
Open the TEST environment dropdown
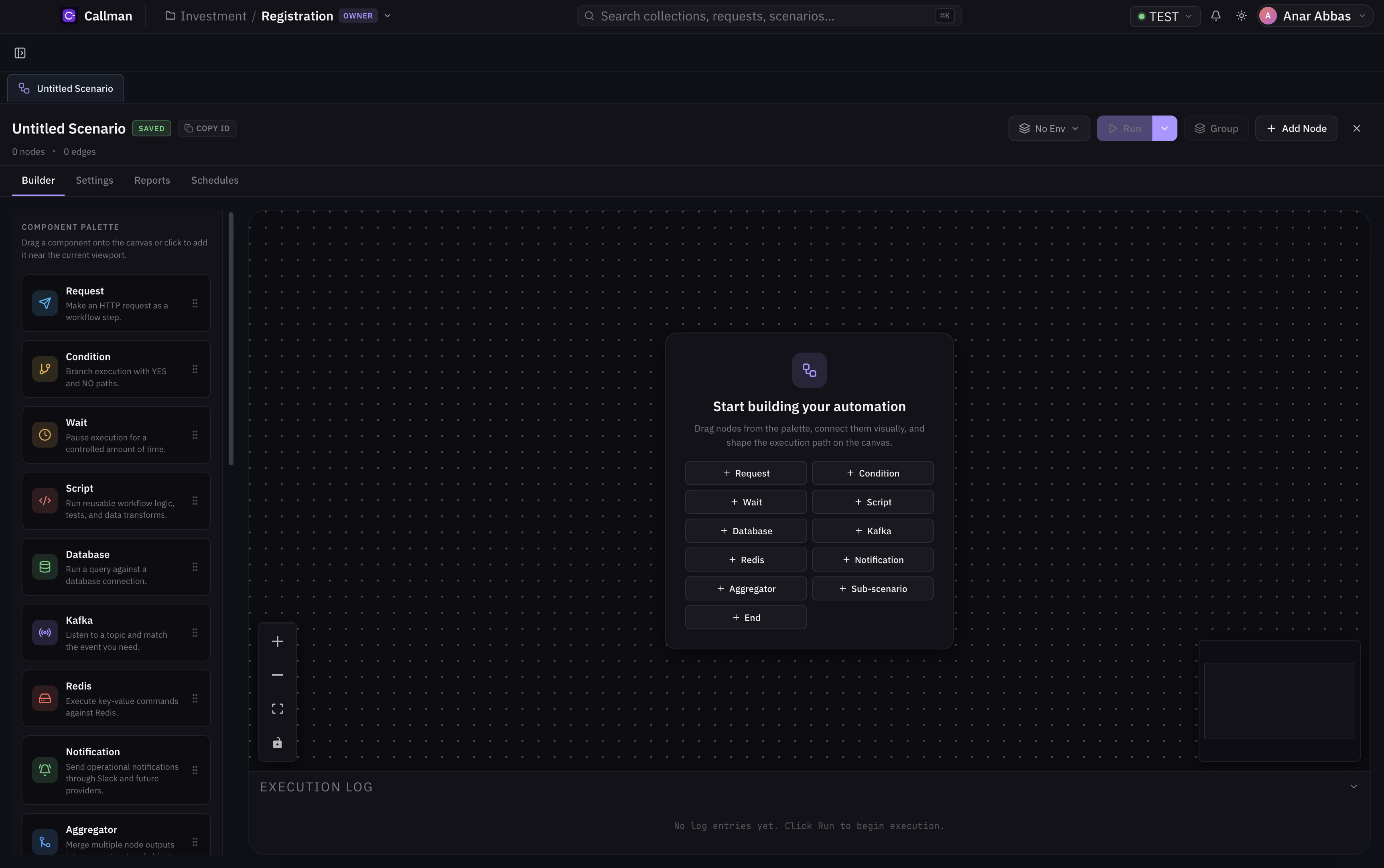(1165, 16)
